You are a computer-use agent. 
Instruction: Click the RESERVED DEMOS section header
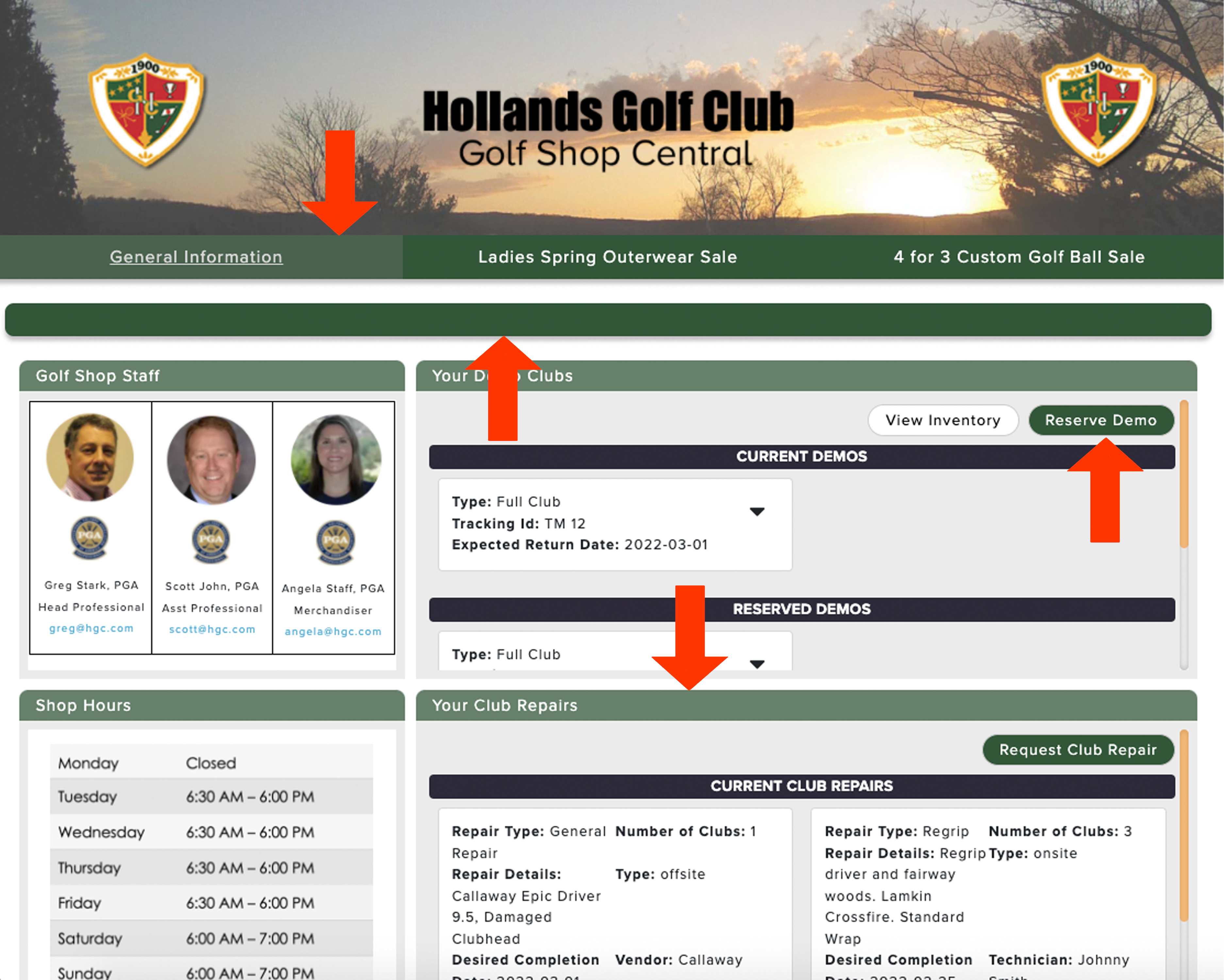click(x=802, y=609)
